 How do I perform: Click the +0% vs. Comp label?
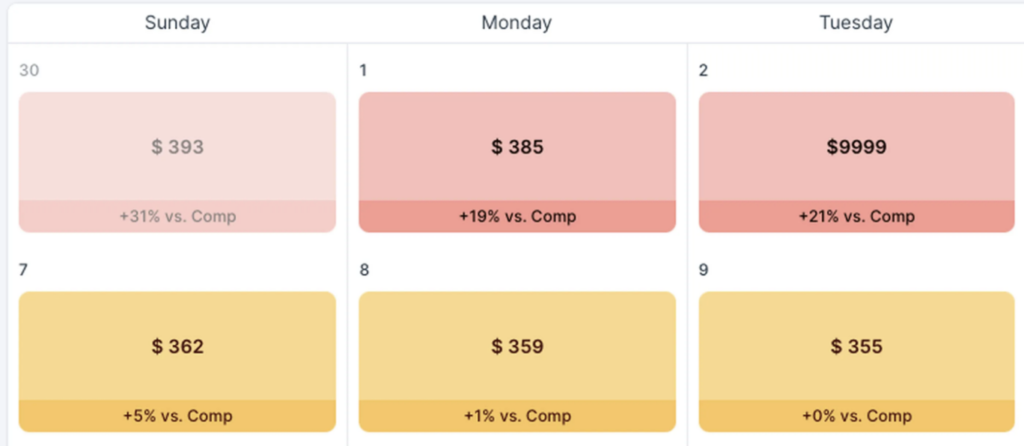click(856, 416)
